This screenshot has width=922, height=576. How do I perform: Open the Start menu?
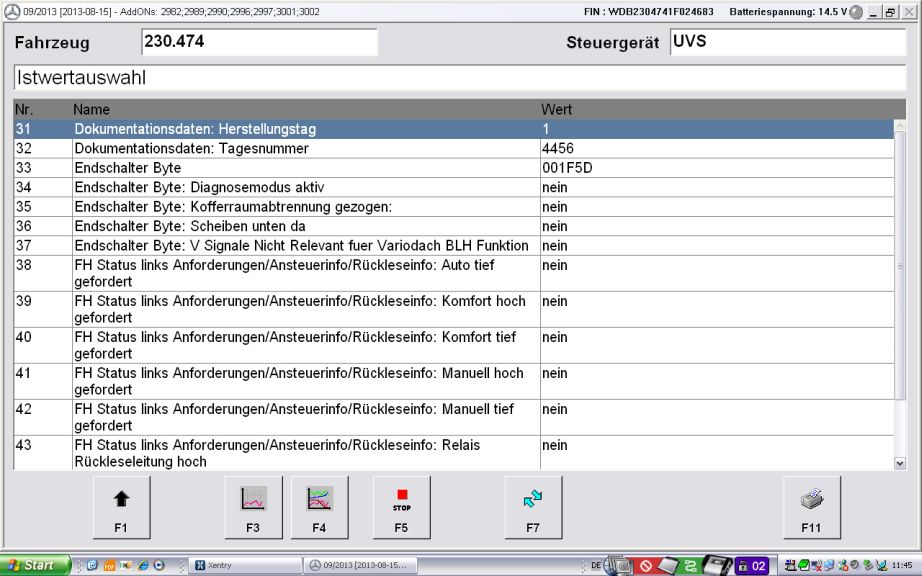pyautogui.click(x=35, y=565)
